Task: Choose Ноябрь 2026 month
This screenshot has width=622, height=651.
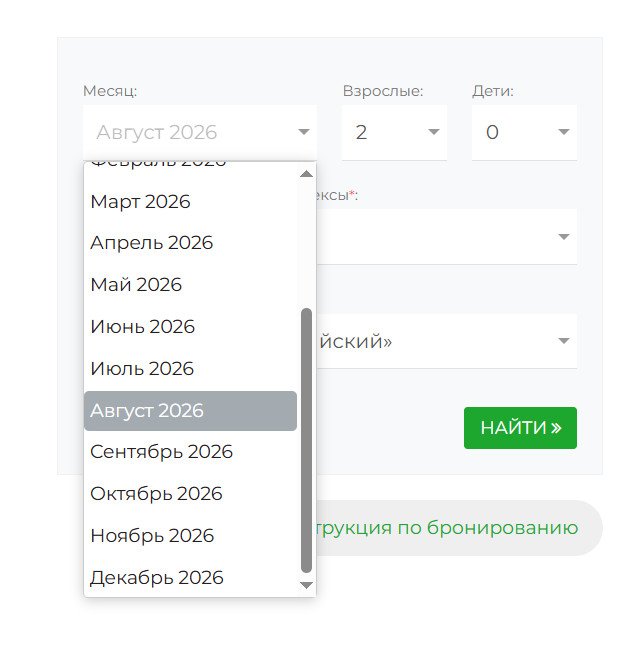Action: tap(152, 536)
